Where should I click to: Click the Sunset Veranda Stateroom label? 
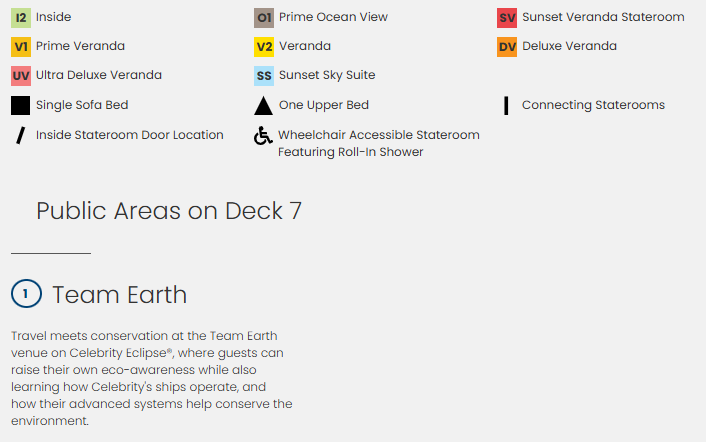click(603, 17)
